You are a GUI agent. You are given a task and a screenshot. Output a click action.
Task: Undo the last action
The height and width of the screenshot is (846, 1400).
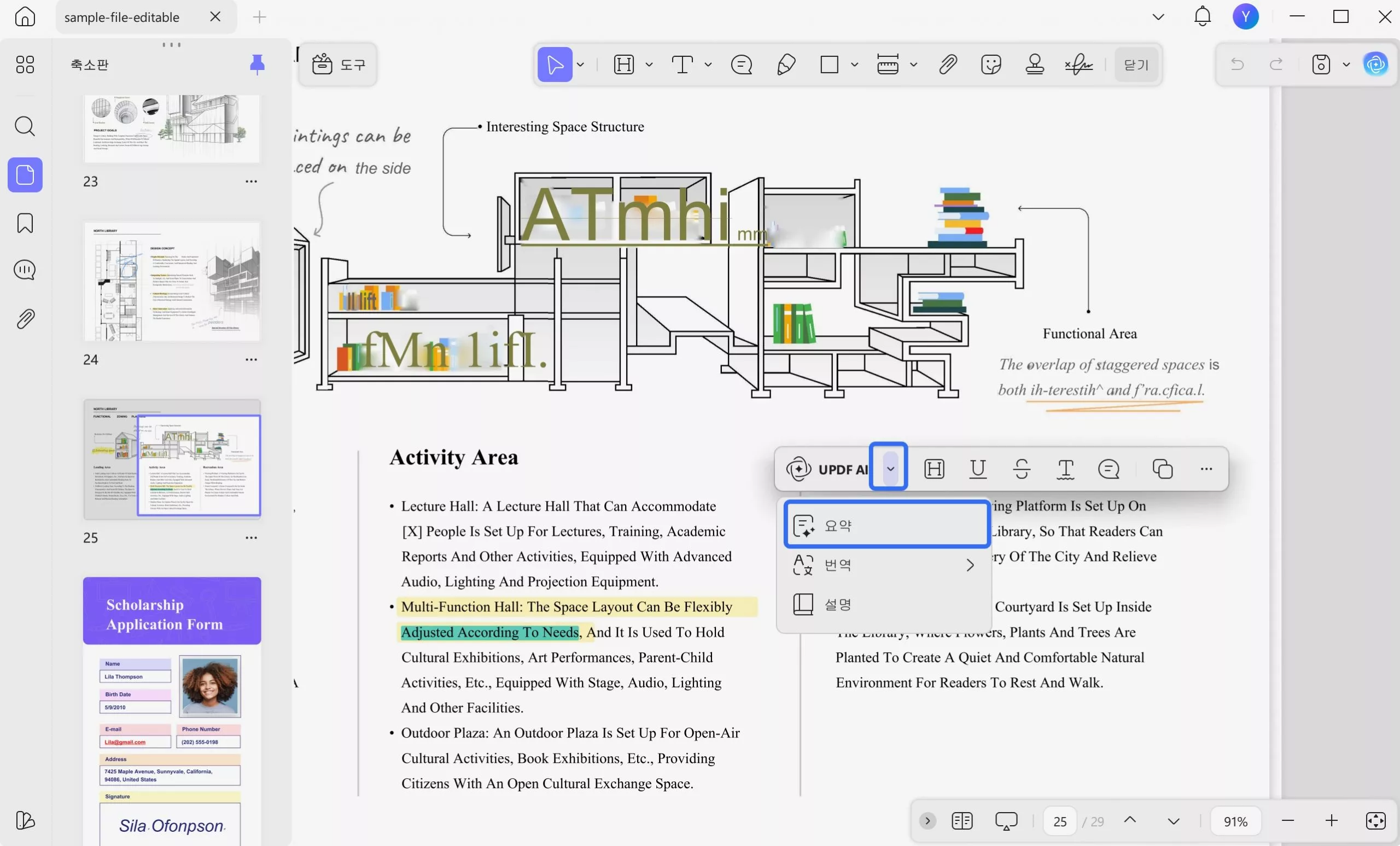[x=1237, y=64]
